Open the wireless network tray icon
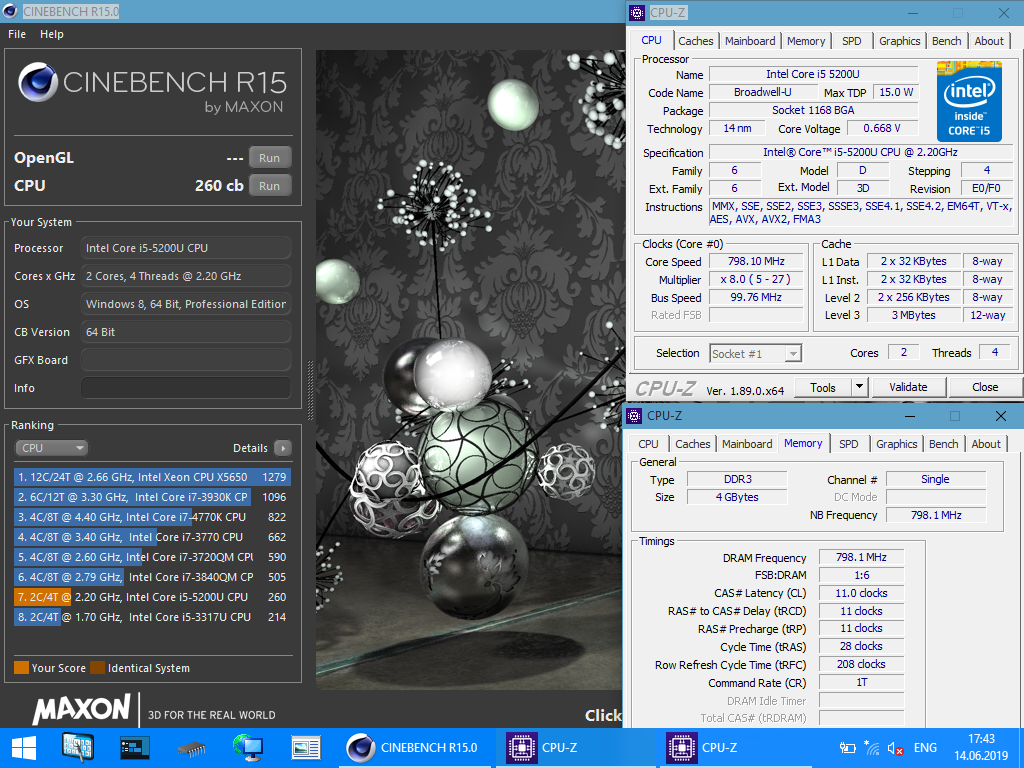 [x=871, y=748]
